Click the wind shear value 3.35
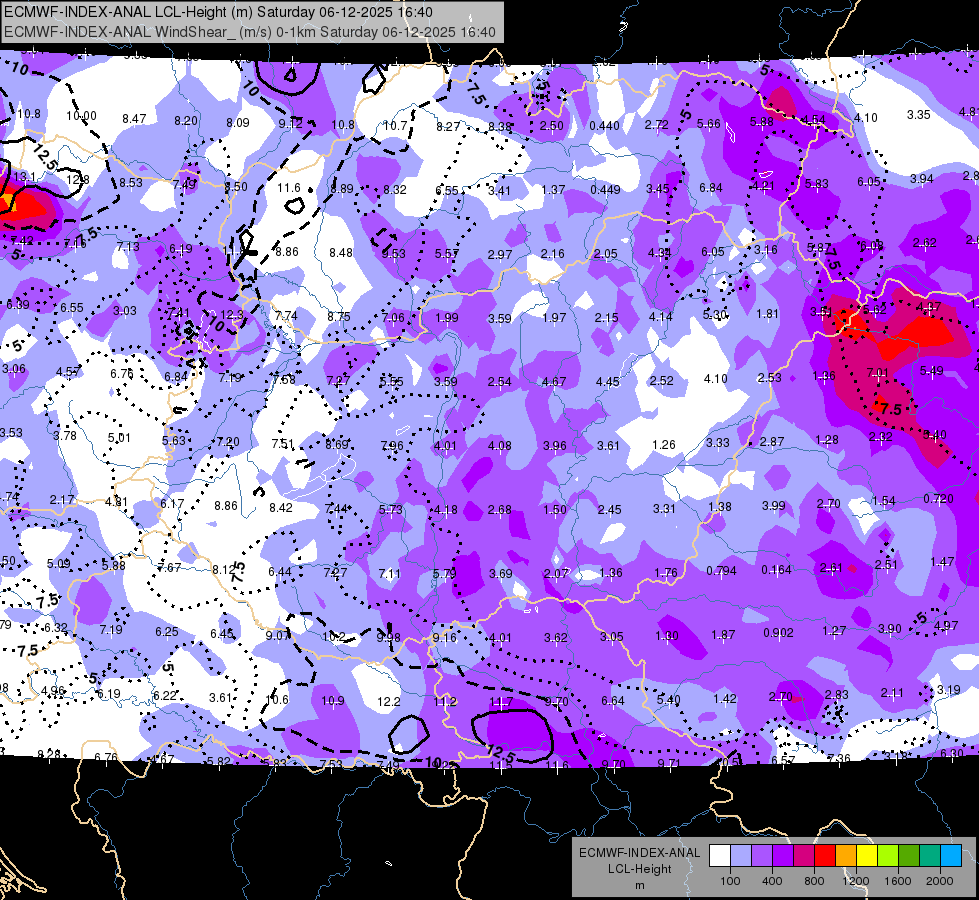Viewport: 979px width, 900px height. pos(918,115)
